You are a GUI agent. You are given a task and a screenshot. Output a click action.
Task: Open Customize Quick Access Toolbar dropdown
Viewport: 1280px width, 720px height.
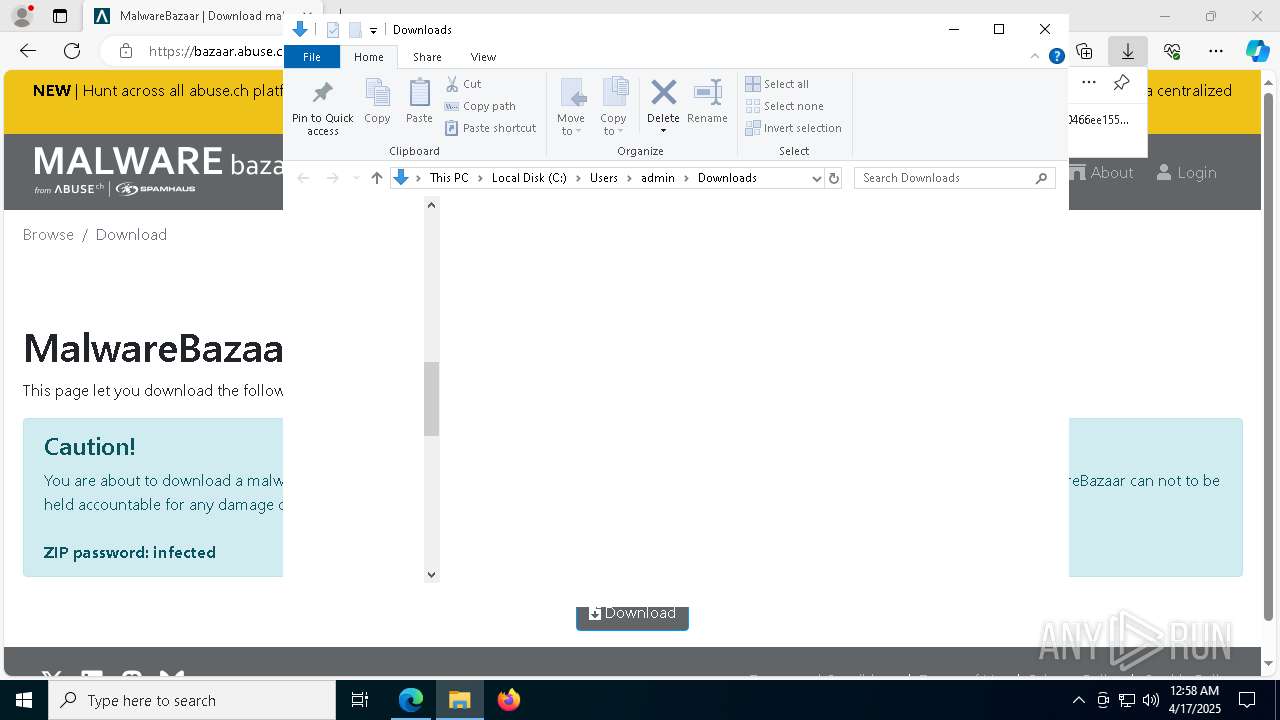pyautogui.click(x=373, y=30)
